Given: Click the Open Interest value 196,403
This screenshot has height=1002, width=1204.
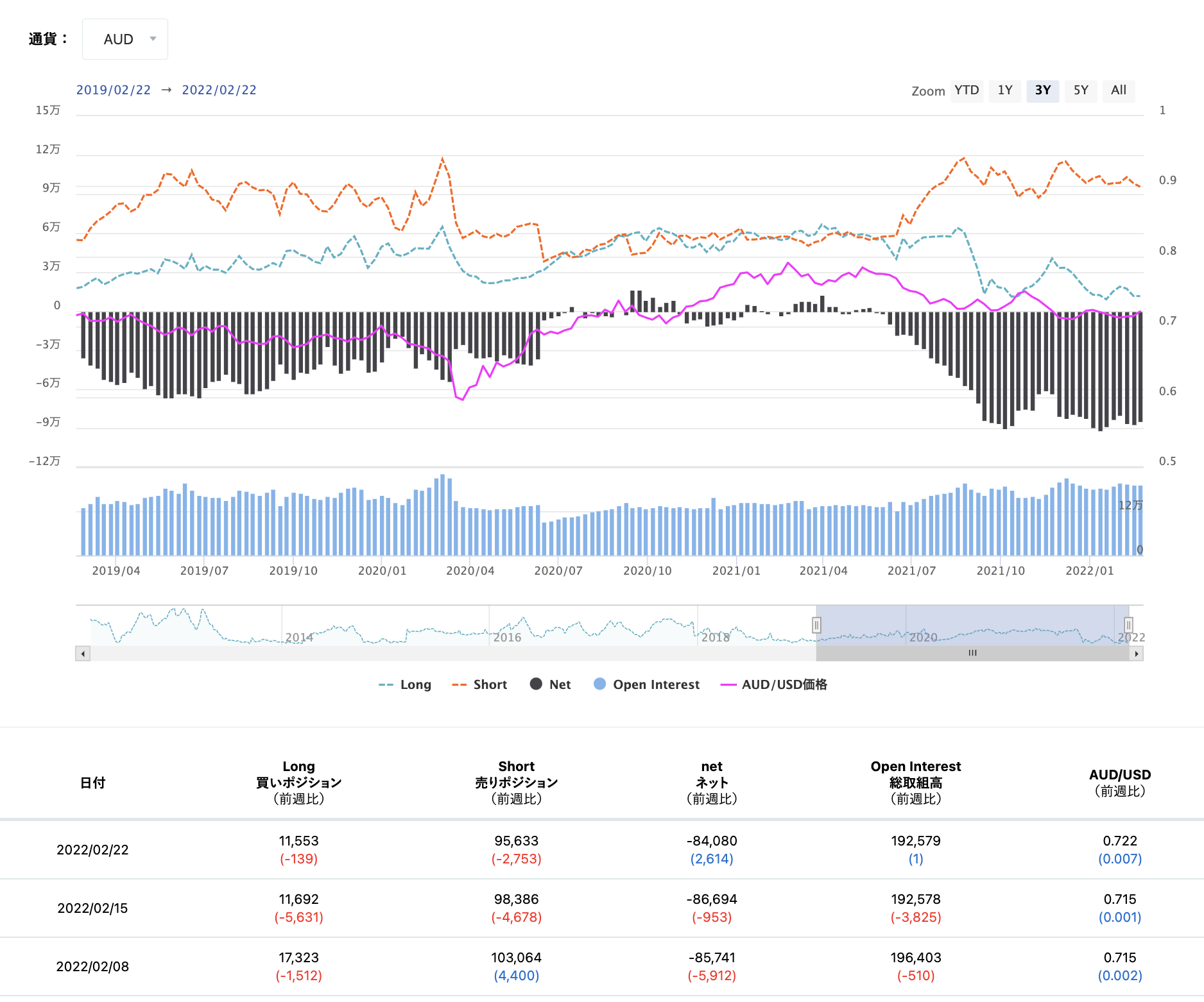Looking at the screenshot, I should coord(916,958).
